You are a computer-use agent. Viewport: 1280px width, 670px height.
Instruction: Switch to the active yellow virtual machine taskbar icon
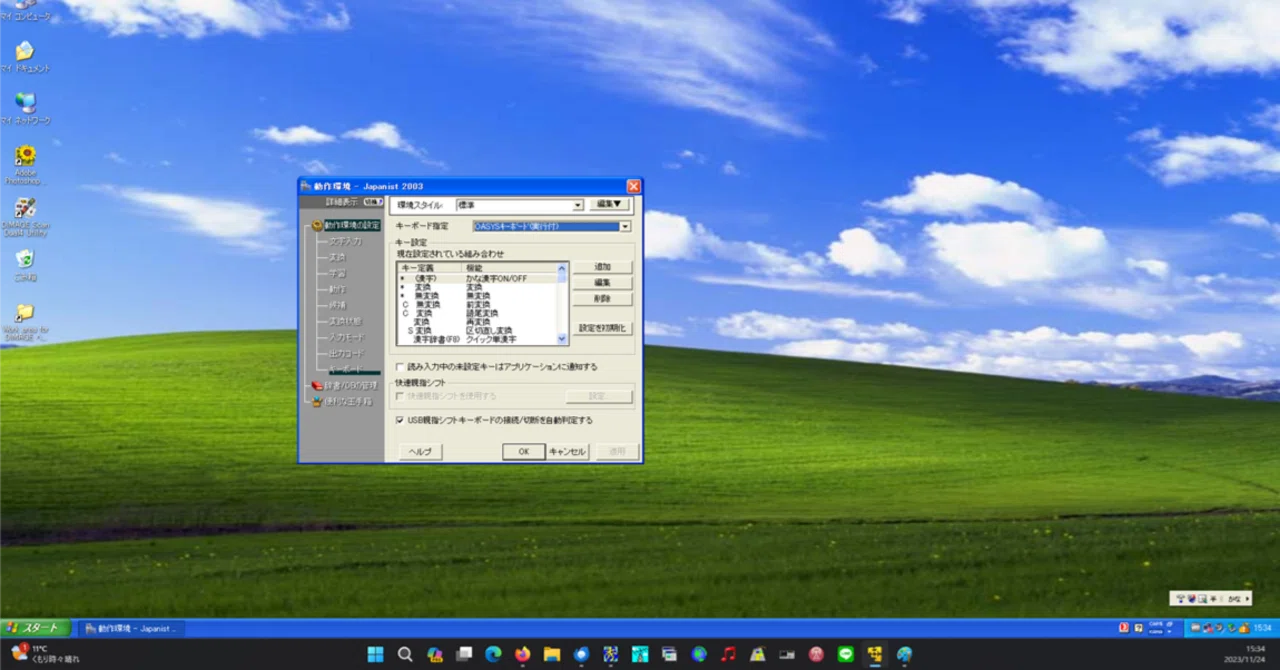coord(875,654)
